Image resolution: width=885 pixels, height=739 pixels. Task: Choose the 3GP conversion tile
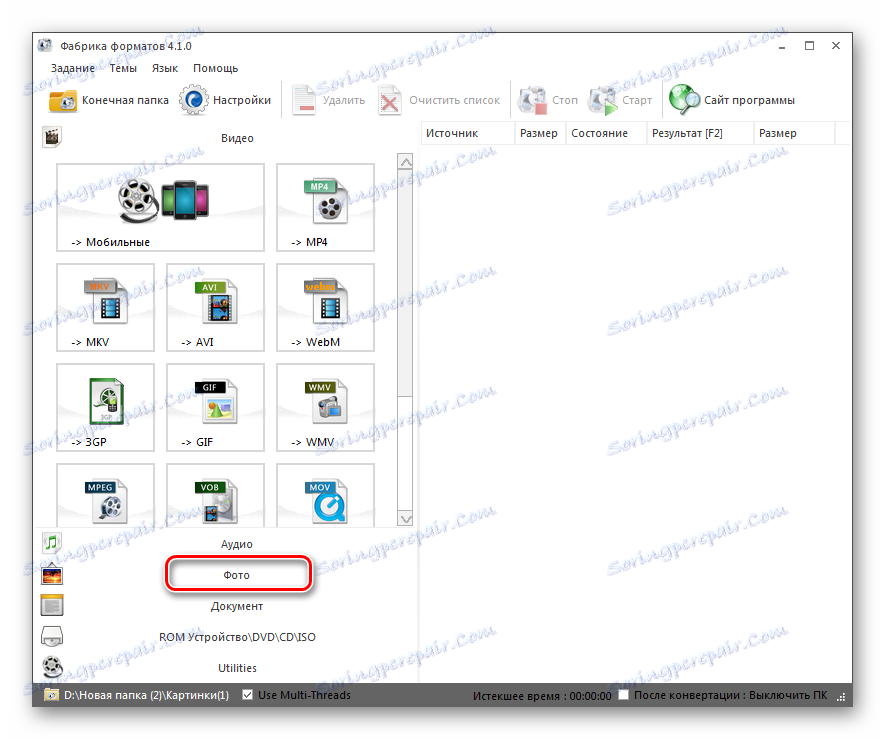click(x=106, y=407)
